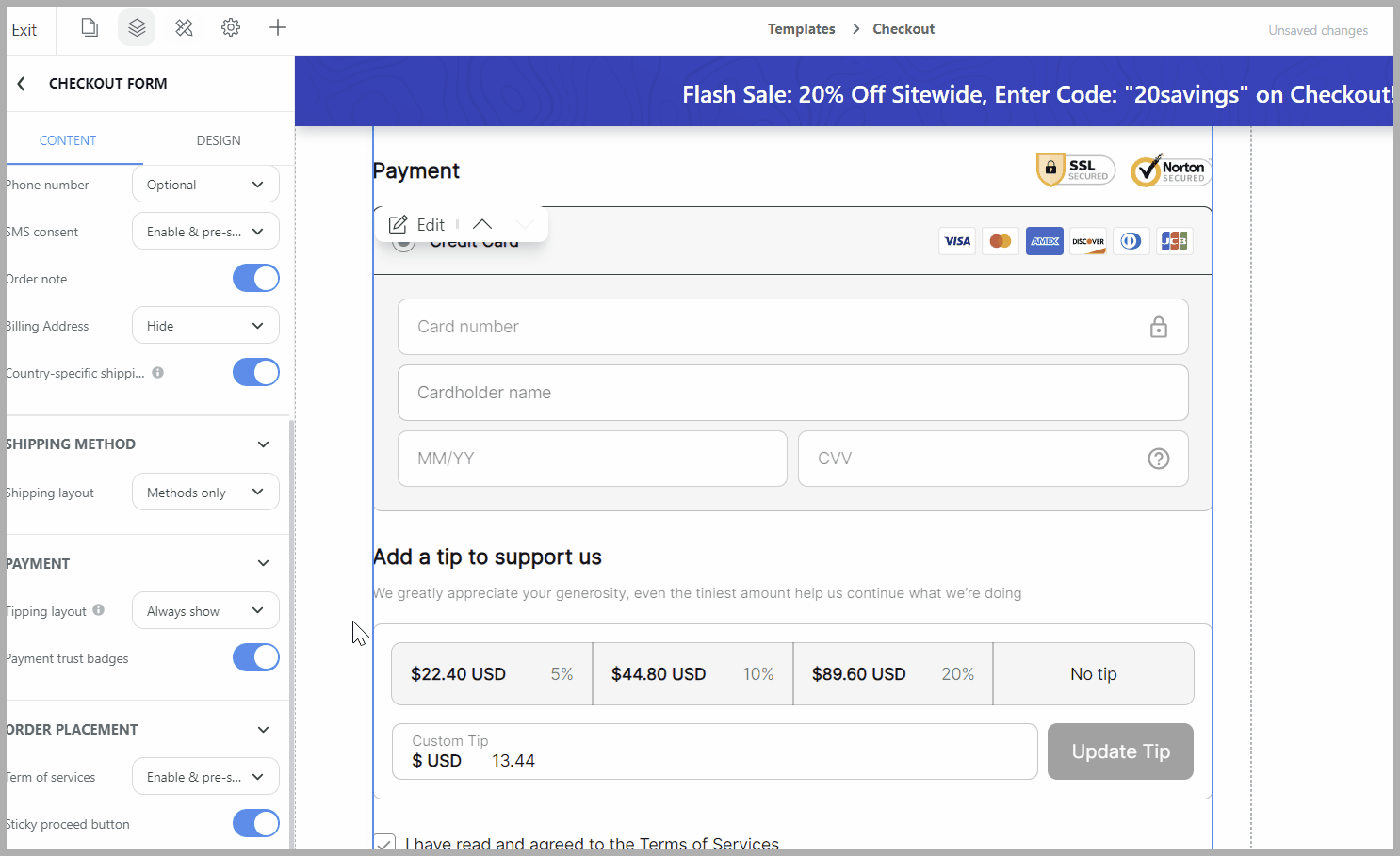Move the block up with arrow icon
Viewport: 1400px width, 856px height.
click(482, 224)
